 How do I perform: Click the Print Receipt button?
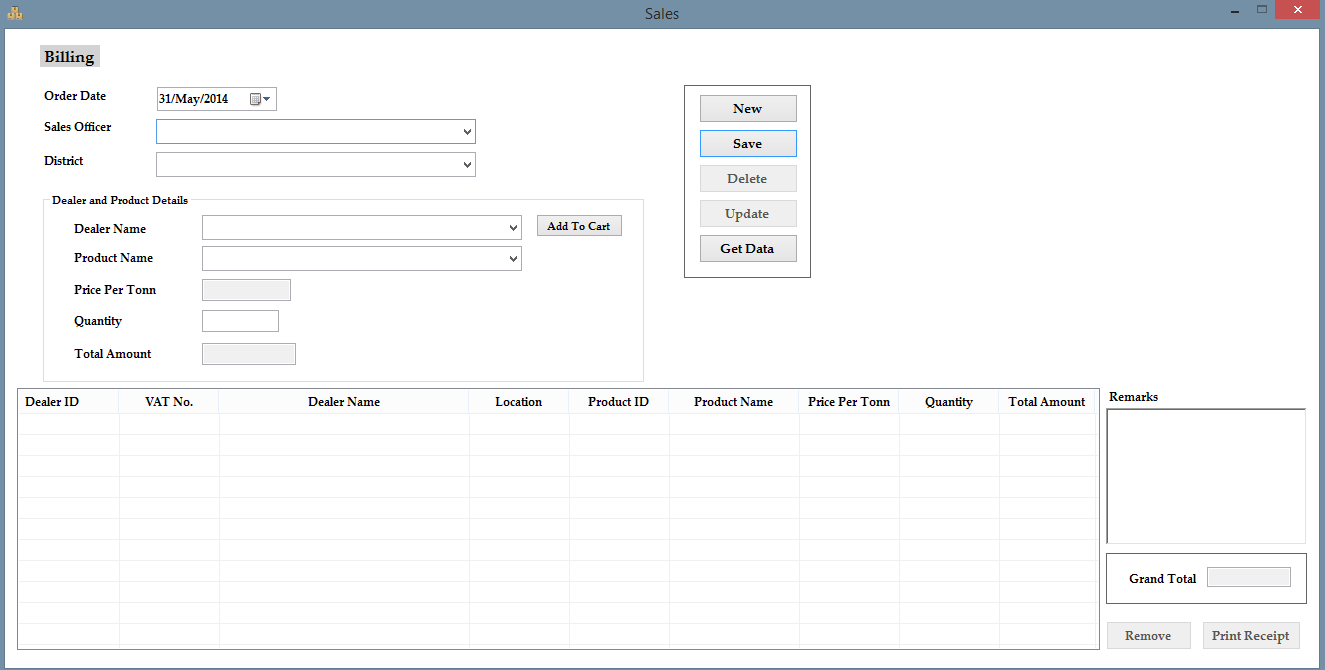point(1251,635)
